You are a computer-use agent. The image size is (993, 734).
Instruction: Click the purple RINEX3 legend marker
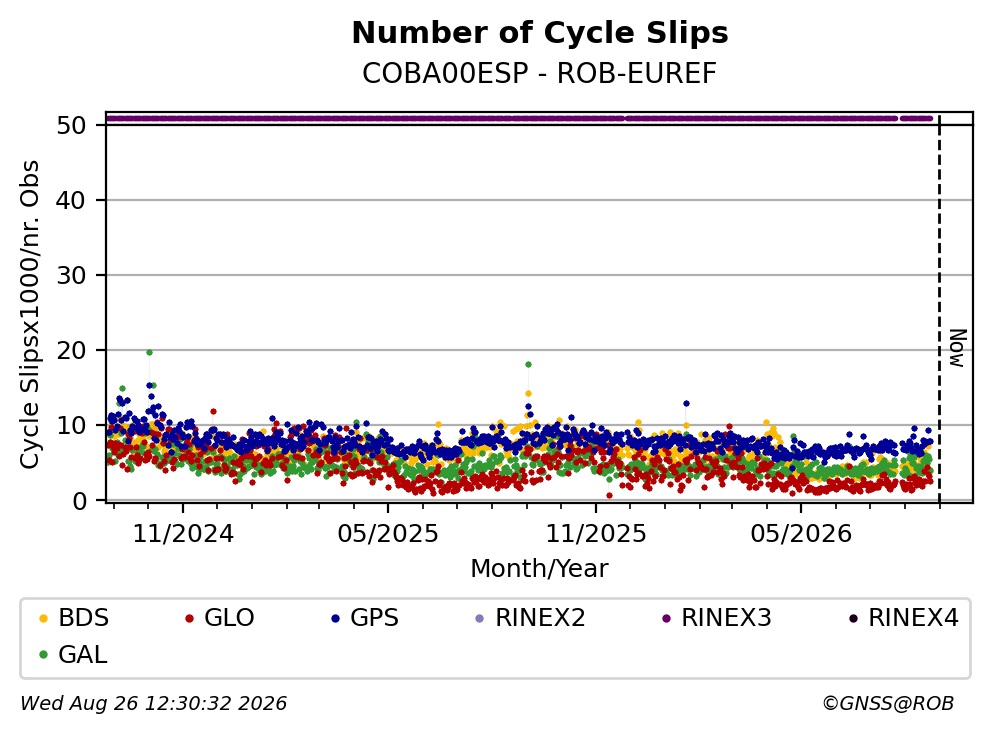[x=666, y=618]
